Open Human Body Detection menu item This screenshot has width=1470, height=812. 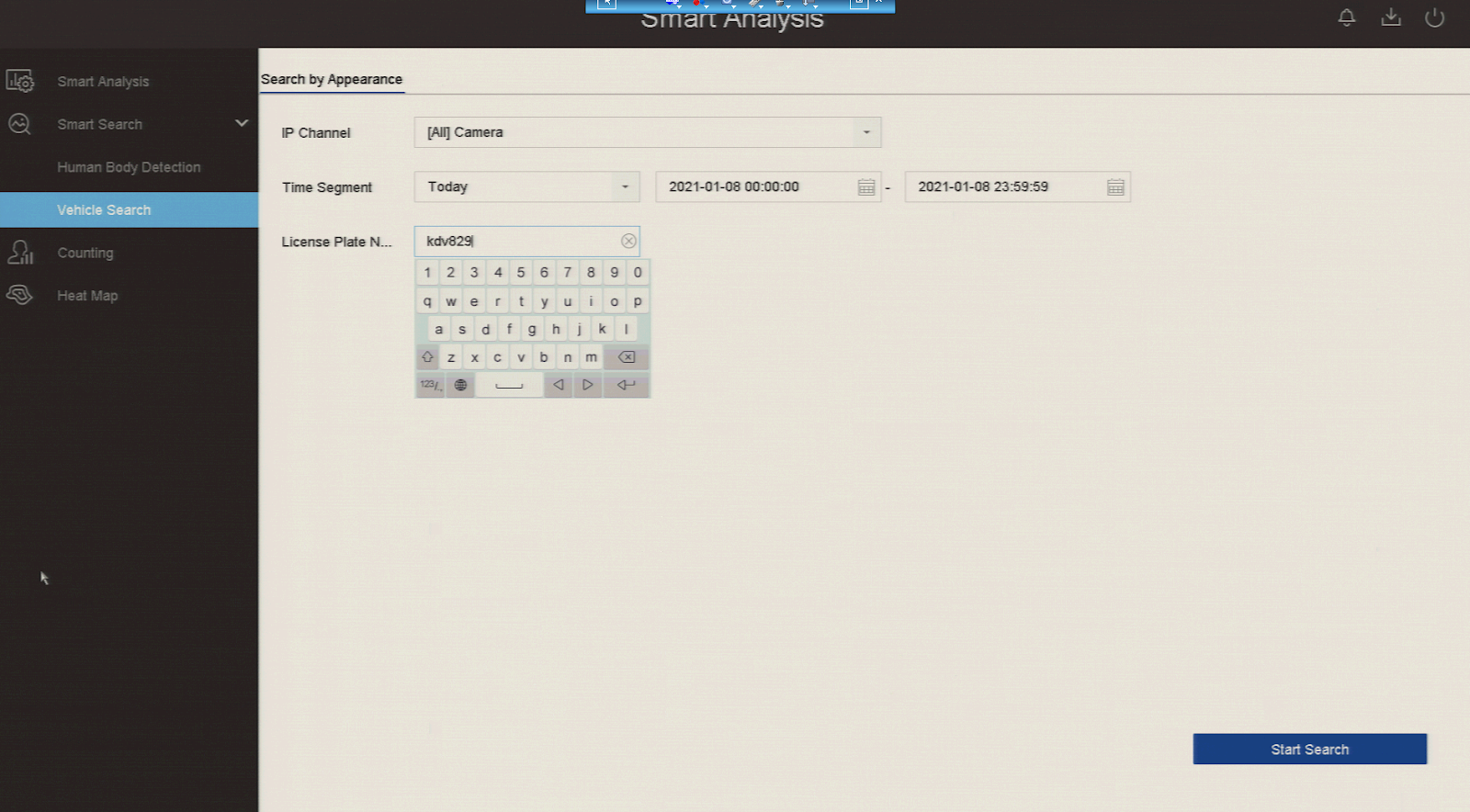pyautogui.click(x=129, y=167)
